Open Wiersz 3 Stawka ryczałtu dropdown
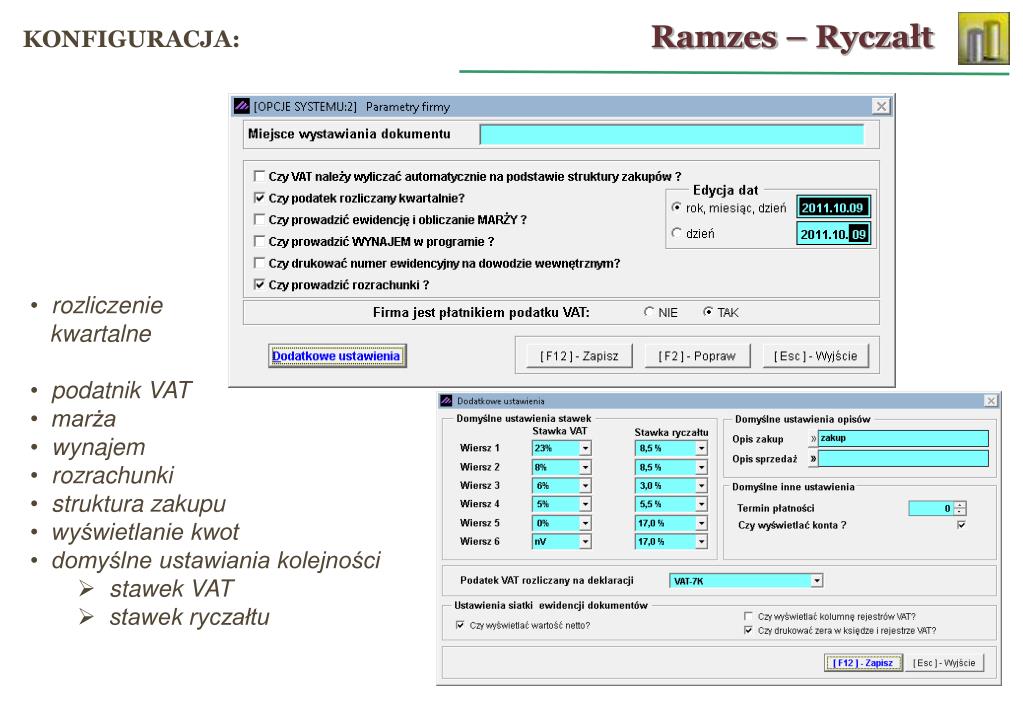 click(x=701, y=485)
